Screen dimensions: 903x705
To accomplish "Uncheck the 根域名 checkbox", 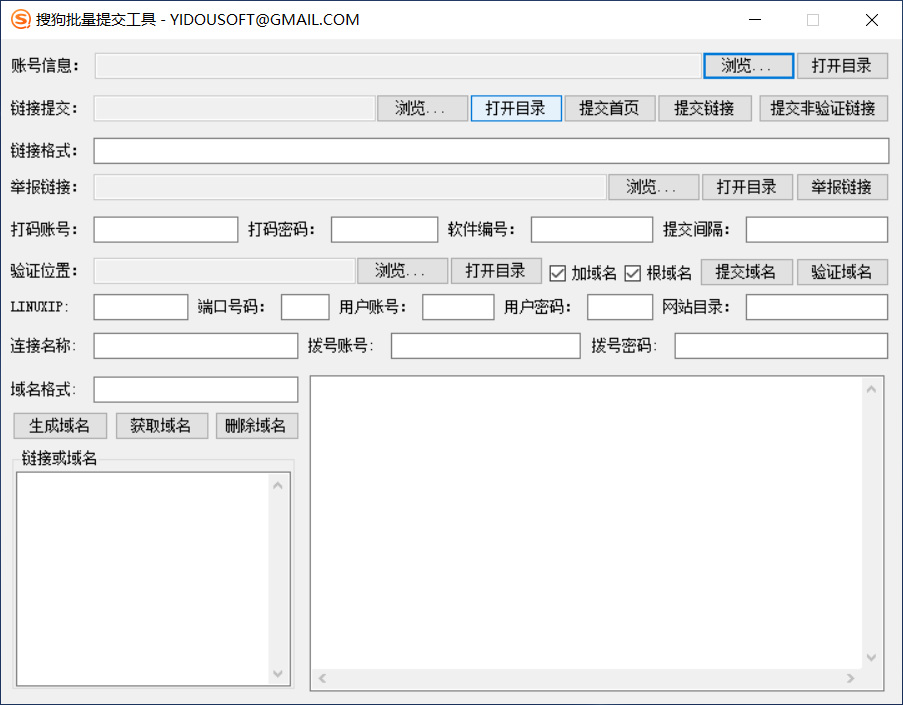I will click(x=632, y=273).
